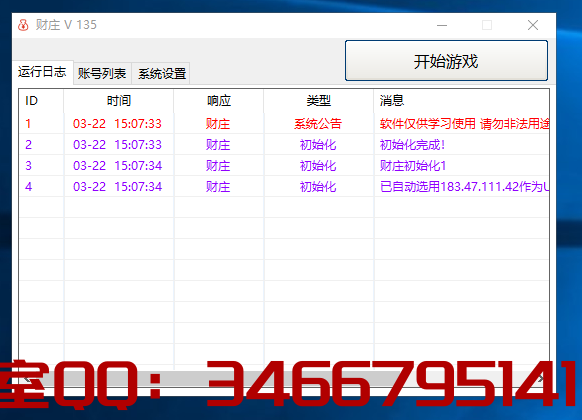The image size is (582, 420).
Task: Click the red 软件仅供学习使用 message
Action: coord(464,124)
